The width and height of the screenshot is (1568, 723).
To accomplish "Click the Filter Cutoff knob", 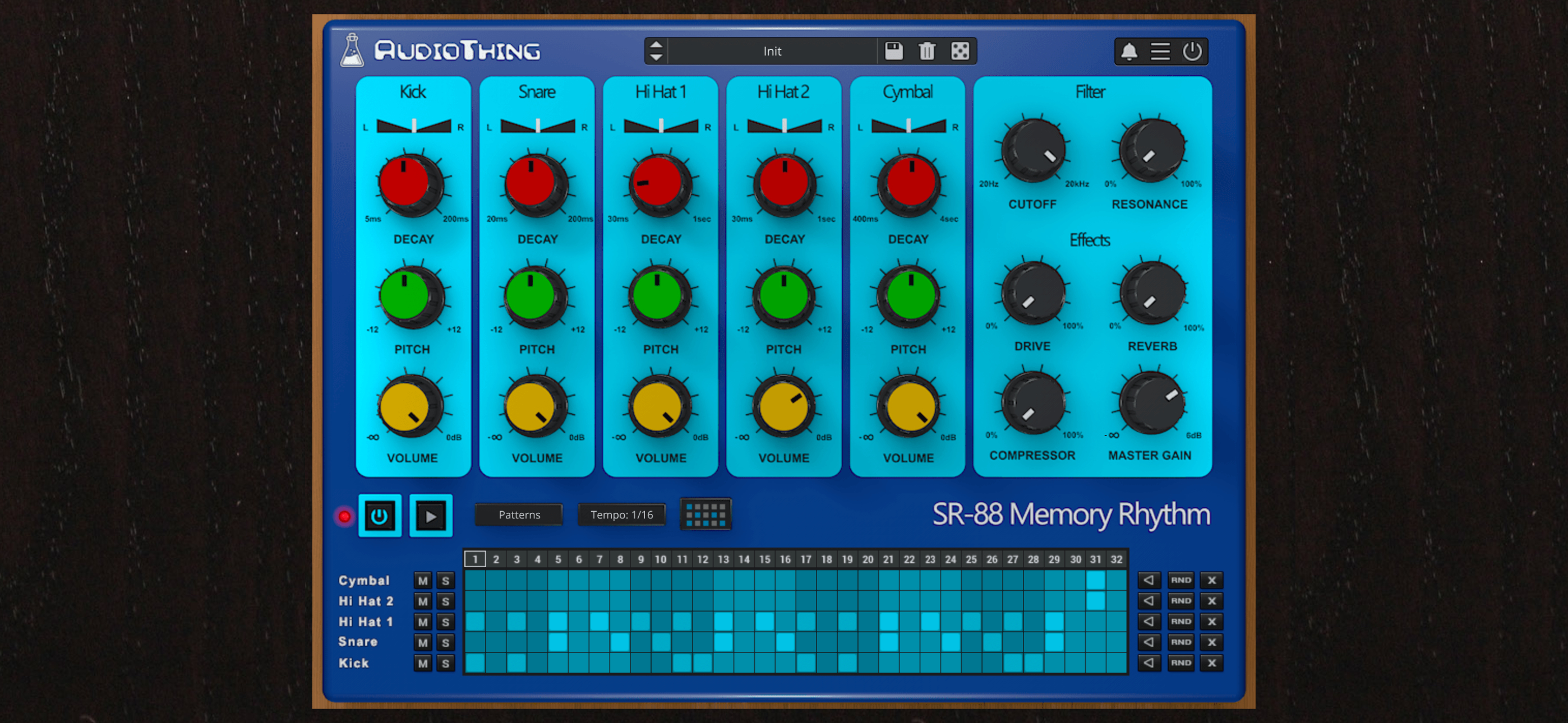I will 1034,150.
